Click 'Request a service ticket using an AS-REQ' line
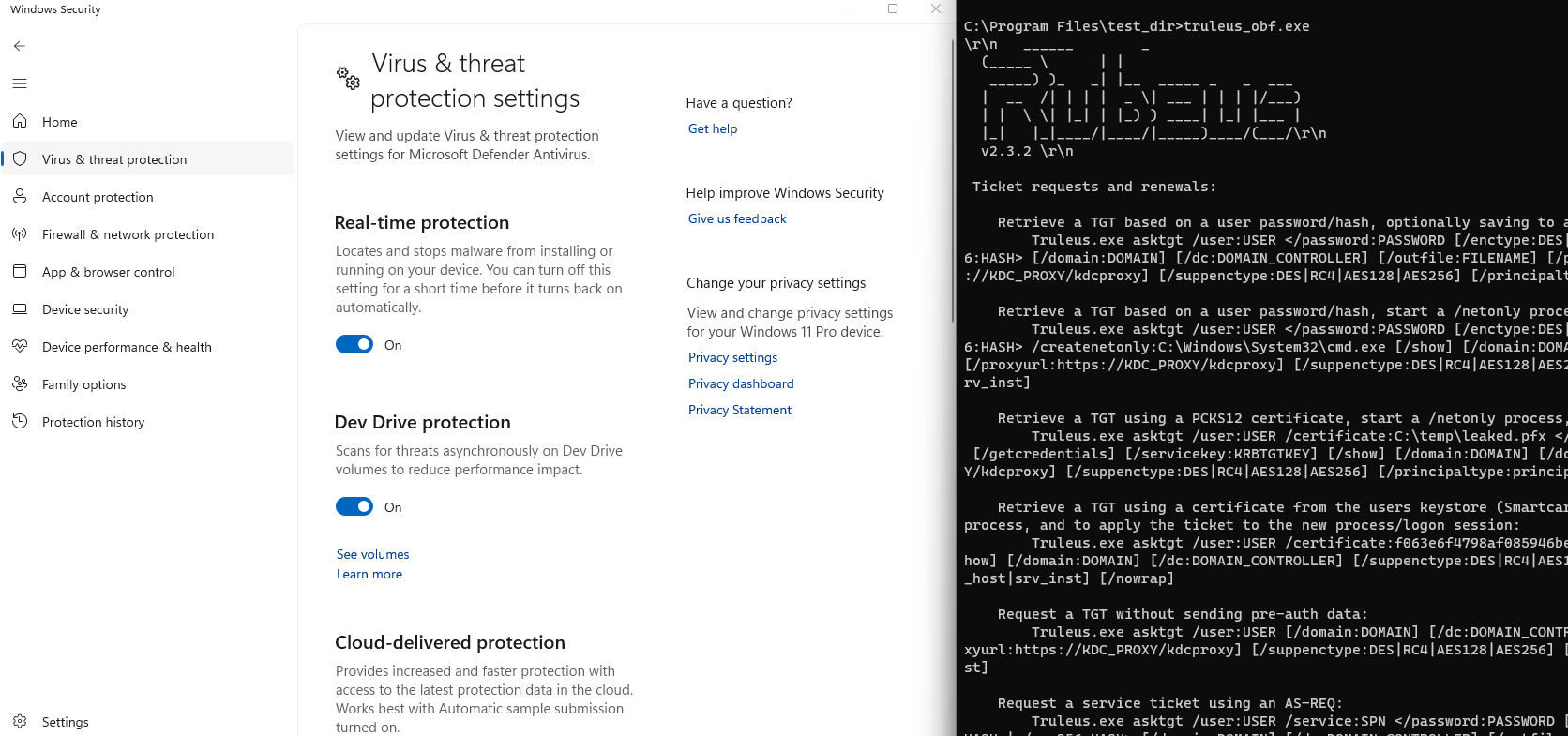 pyautogui.click(x=1170, y=703)
